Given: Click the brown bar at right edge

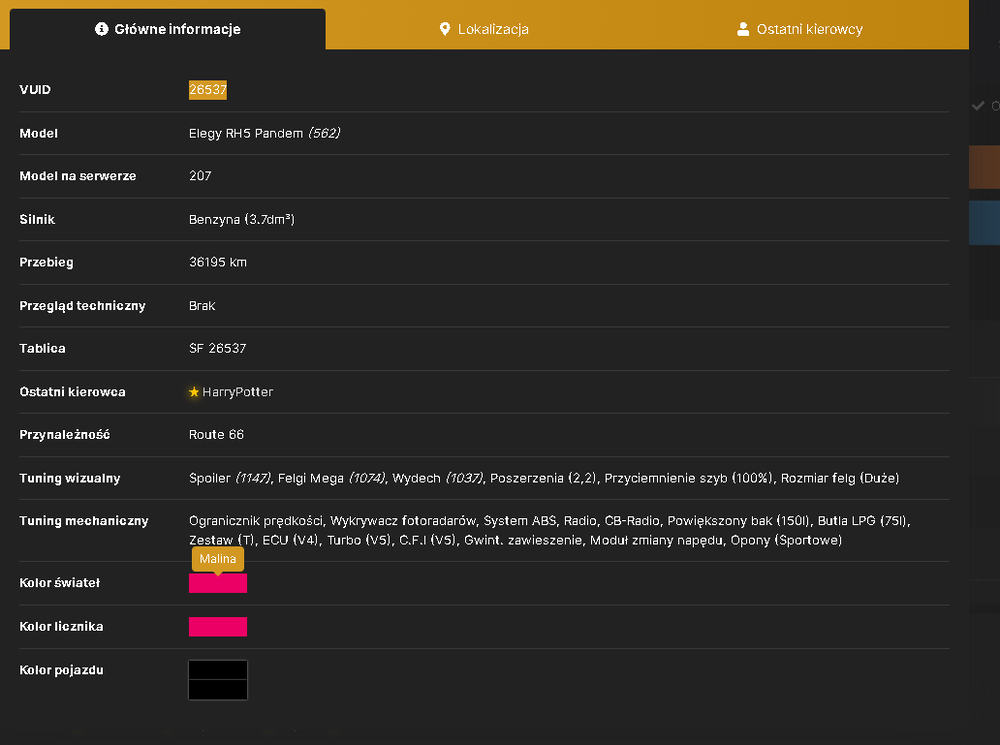Looking at the screenshot, I should (984, 167).
